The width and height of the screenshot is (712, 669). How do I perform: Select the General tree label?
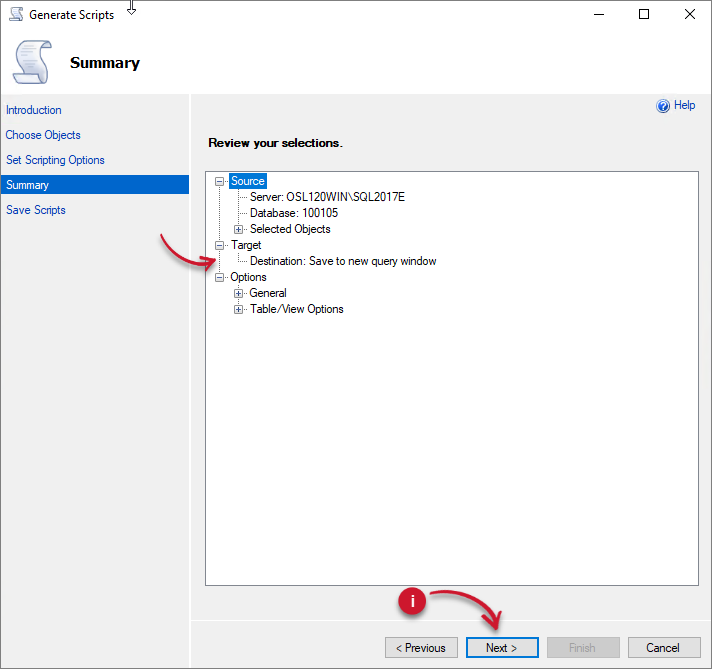(267, 293)
